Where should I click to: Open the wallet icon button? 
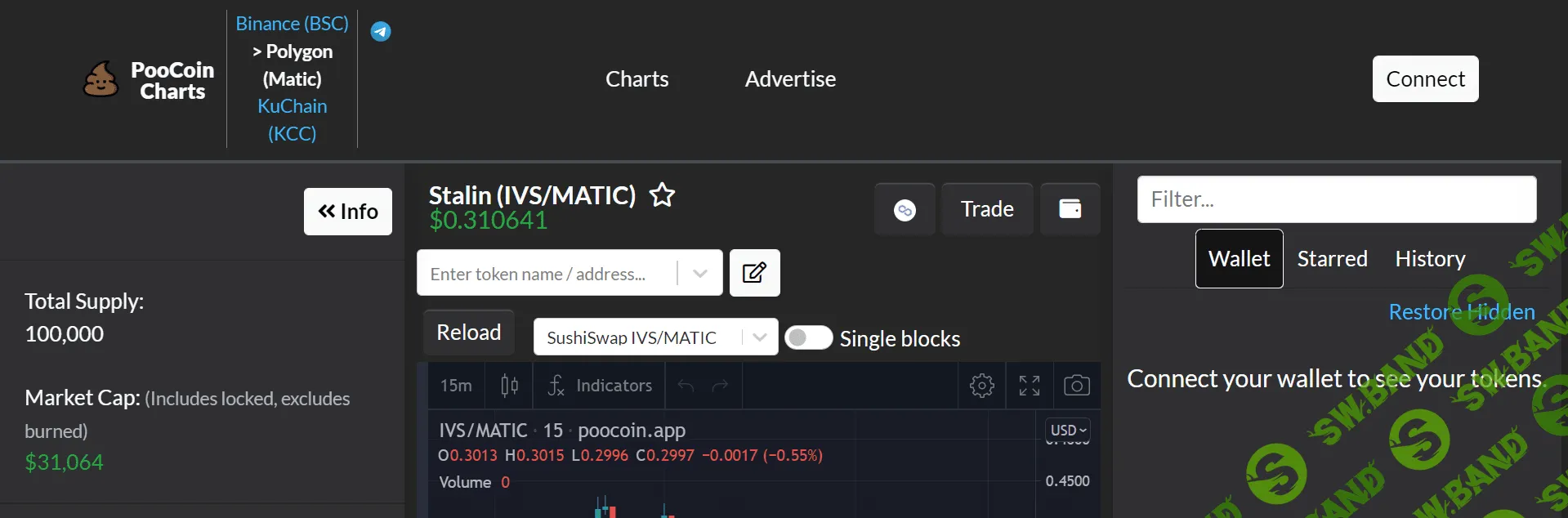click(1070, 209)
